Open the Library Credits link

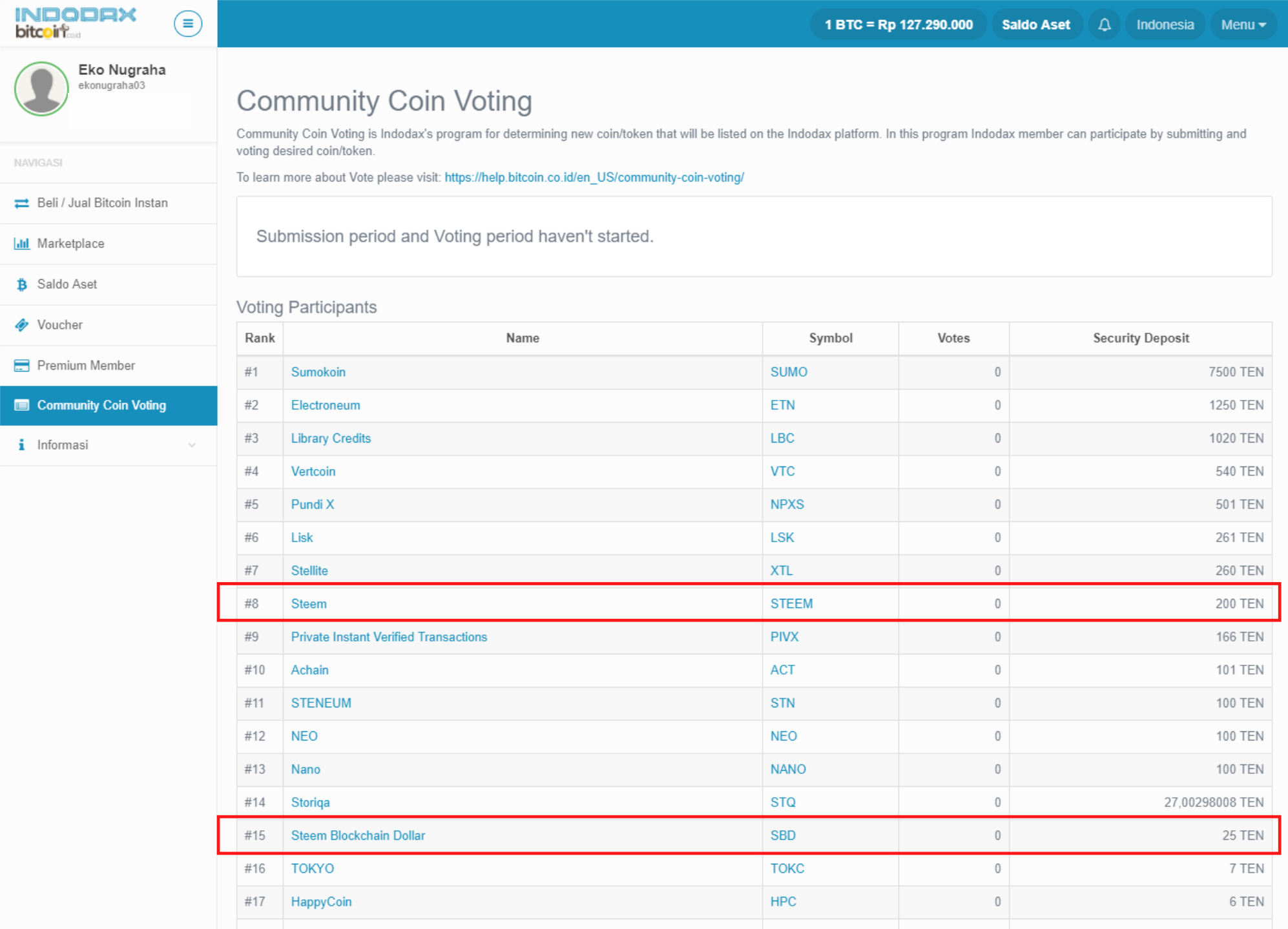[331, 438]
